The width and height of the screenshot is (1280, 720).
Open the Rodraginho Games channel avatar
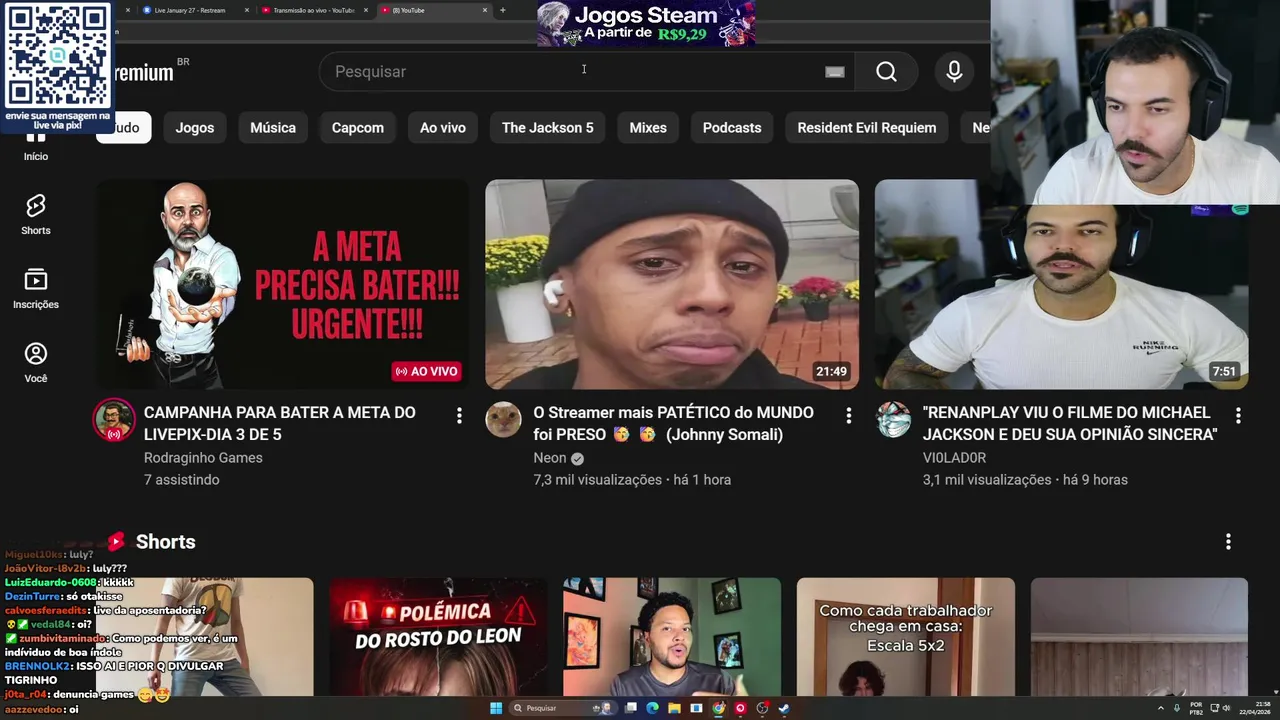tap(114, 420)
